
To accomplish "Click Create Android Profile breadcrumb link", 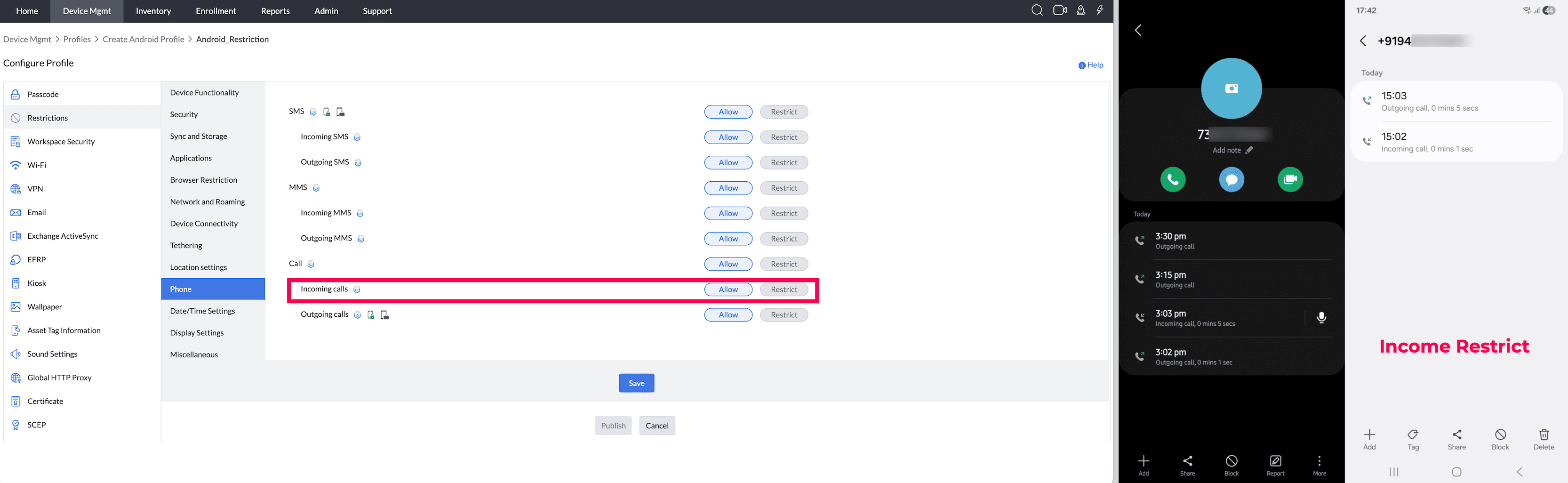I will click(x=143, y=40).
